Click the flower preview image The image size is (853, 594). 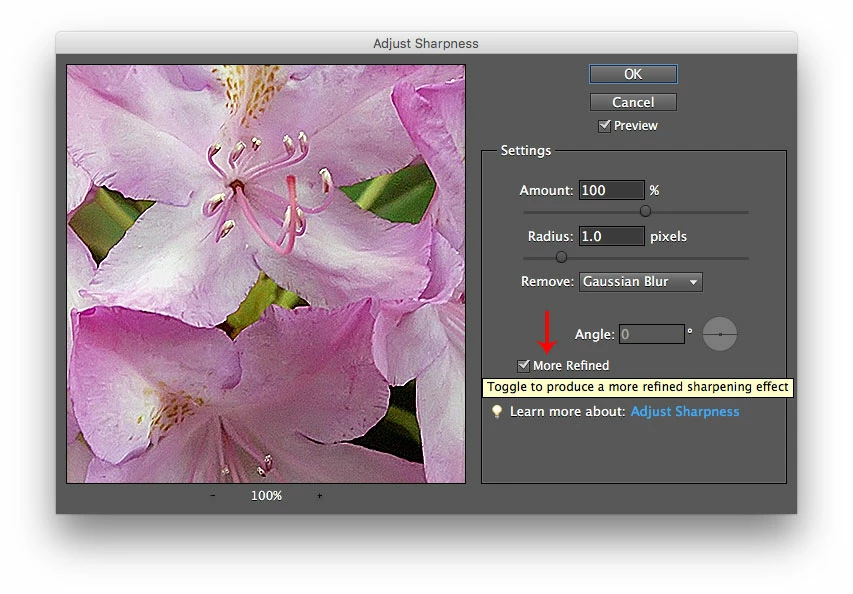[266, 274]
